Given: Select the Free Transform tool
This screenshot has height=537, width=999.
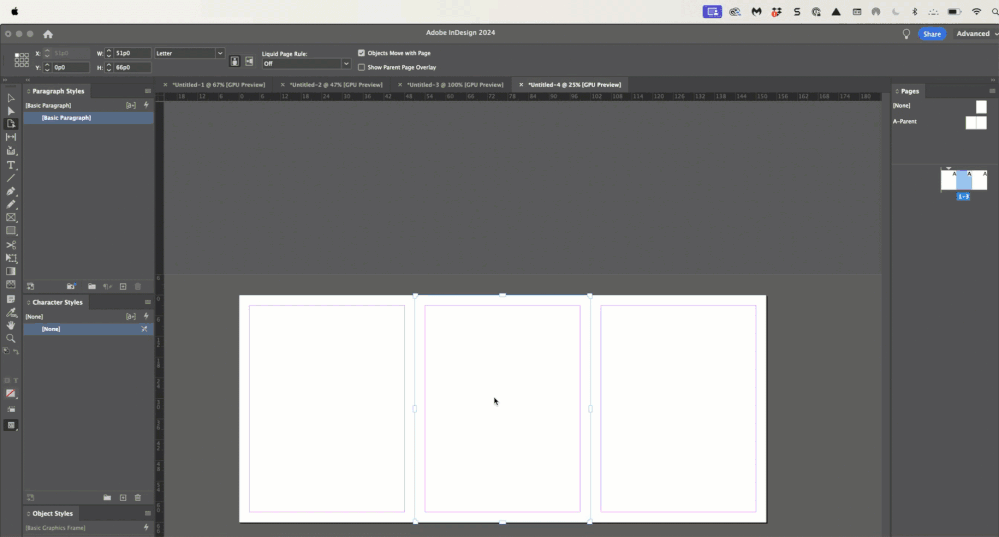Looking at the screenshot, I should click(x=11, y=258).
